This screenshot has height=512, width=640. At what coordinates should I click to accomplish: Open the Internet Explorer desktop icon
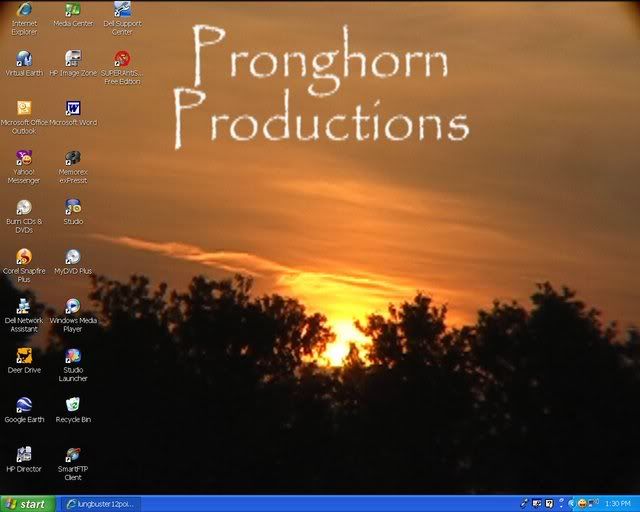point(24,19)
